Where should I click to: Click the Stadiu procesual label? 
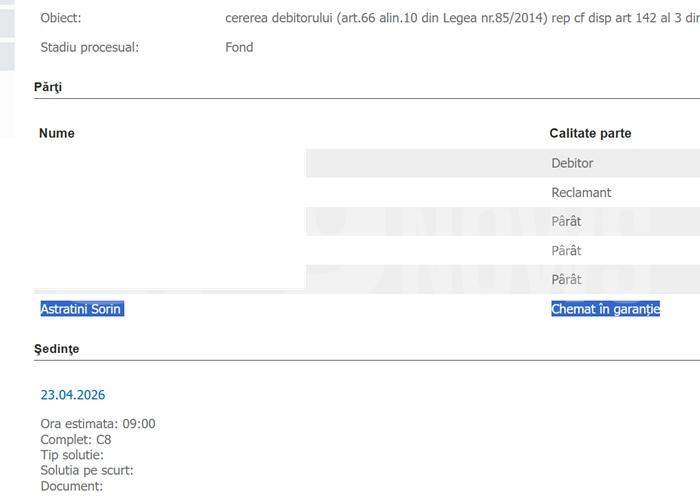90,47
